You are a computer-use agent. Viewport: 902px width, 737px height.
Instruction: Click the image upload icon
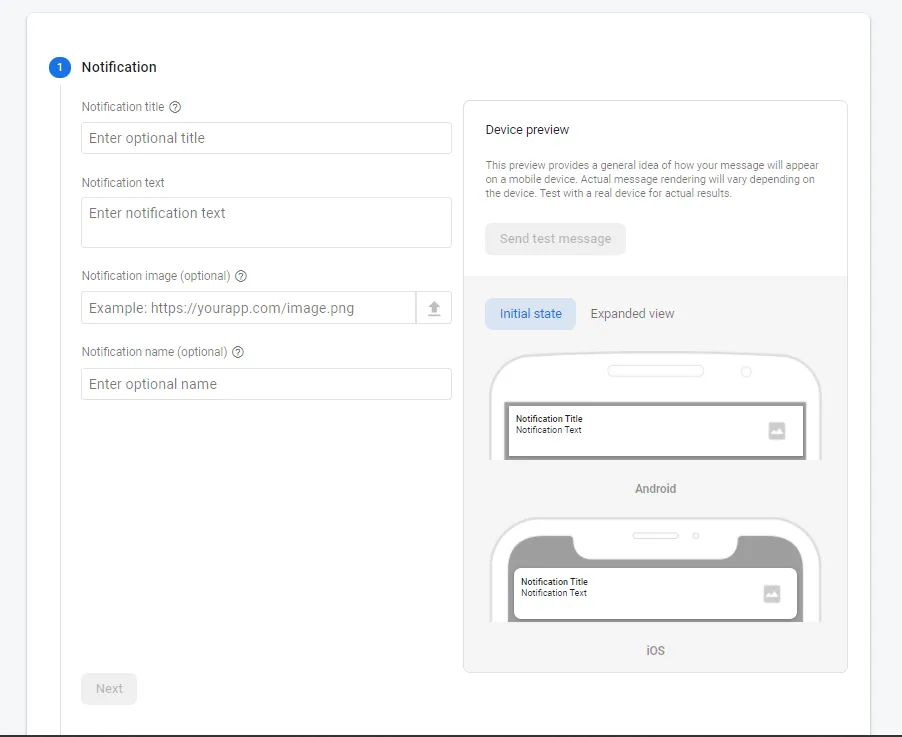click(x=433, y=307)
